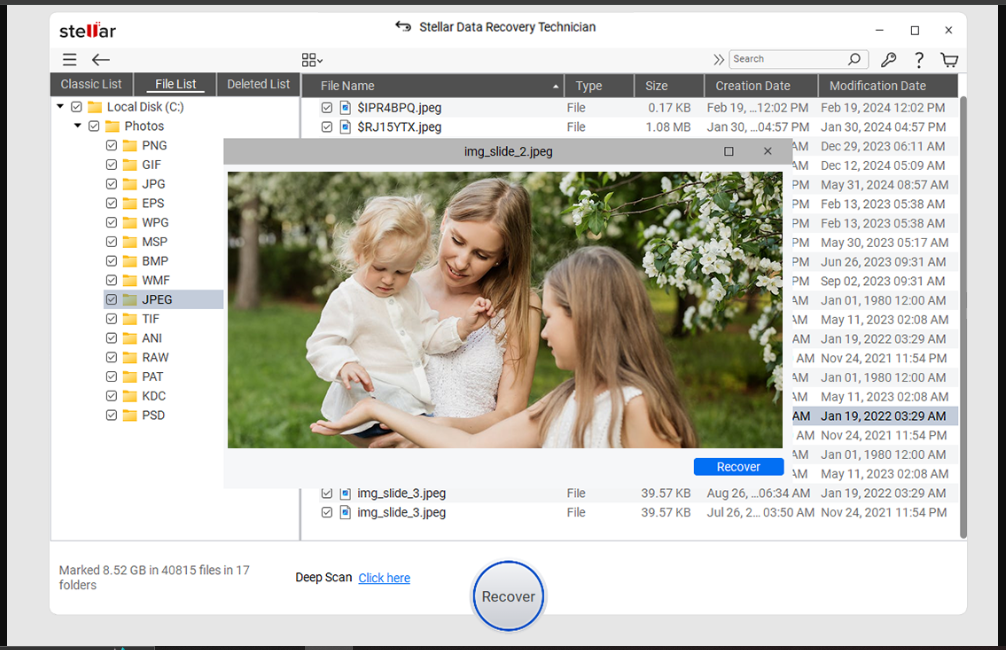Click the back arrow navigation icon
Screen dimensions: 1006x650
coord(100,59)
